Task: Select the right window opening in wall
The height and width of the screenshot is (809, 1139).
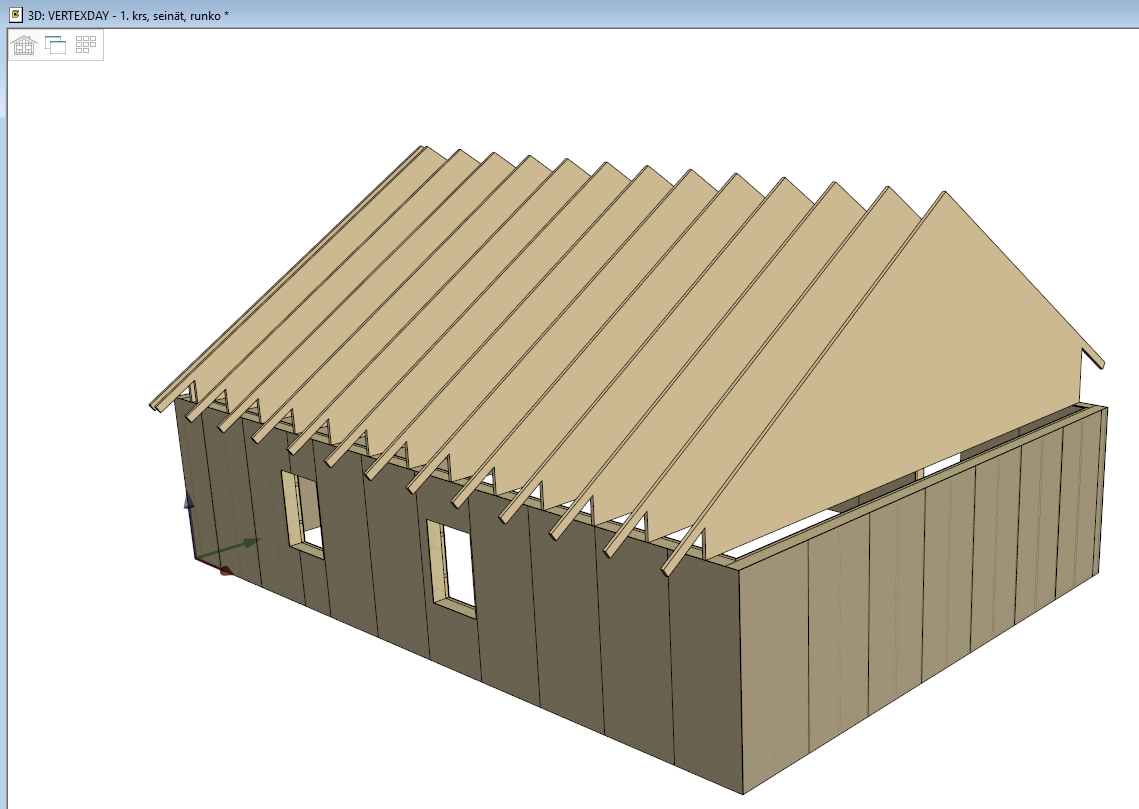Action: (456, 565)
